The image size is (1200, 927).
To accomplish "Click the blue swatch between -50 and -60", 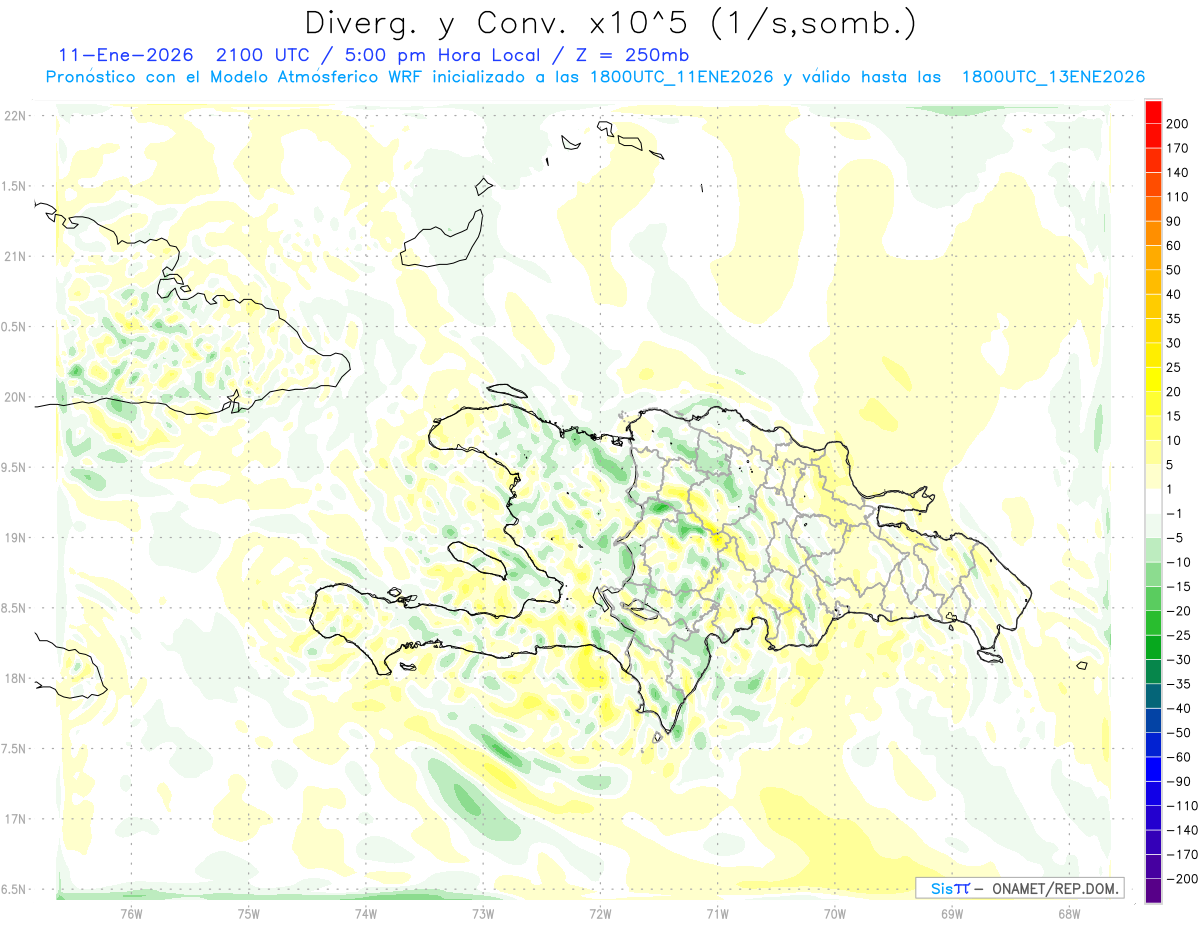I will (1153, 744).
